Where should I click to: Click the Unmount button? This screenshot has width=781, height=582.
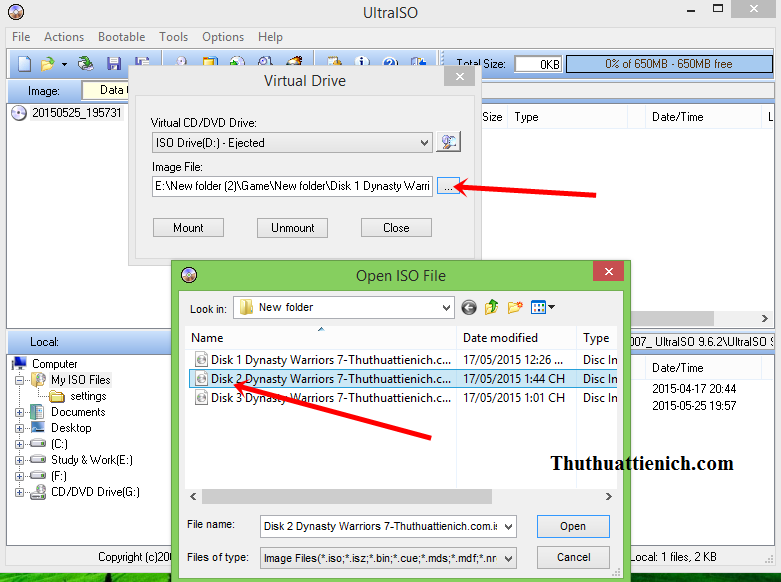click(x=292, y=228)
